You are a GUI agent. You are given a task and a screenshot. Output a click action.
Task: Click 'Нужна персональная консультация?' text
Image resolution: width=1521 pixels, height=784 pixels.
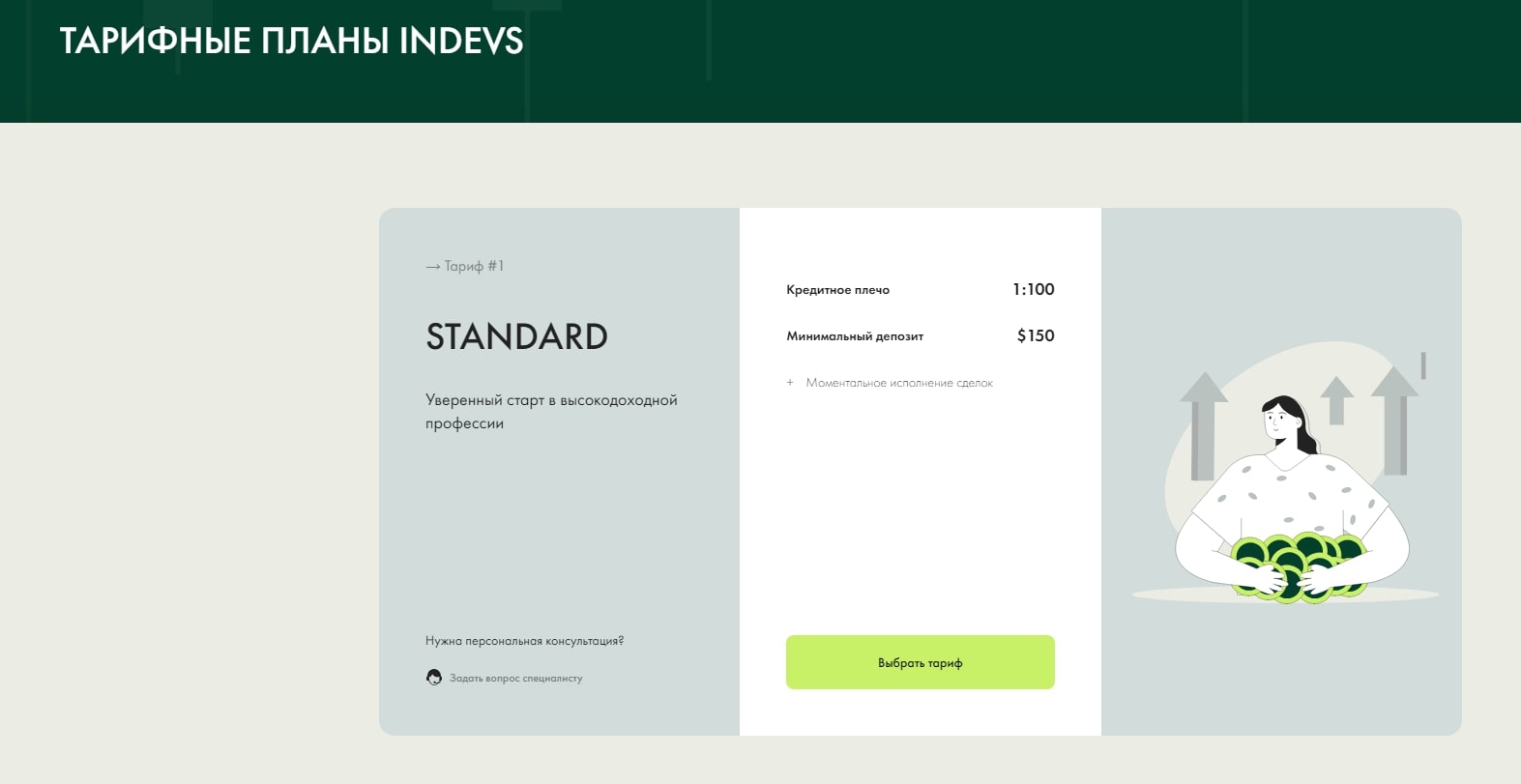click(x=525, y=641)
